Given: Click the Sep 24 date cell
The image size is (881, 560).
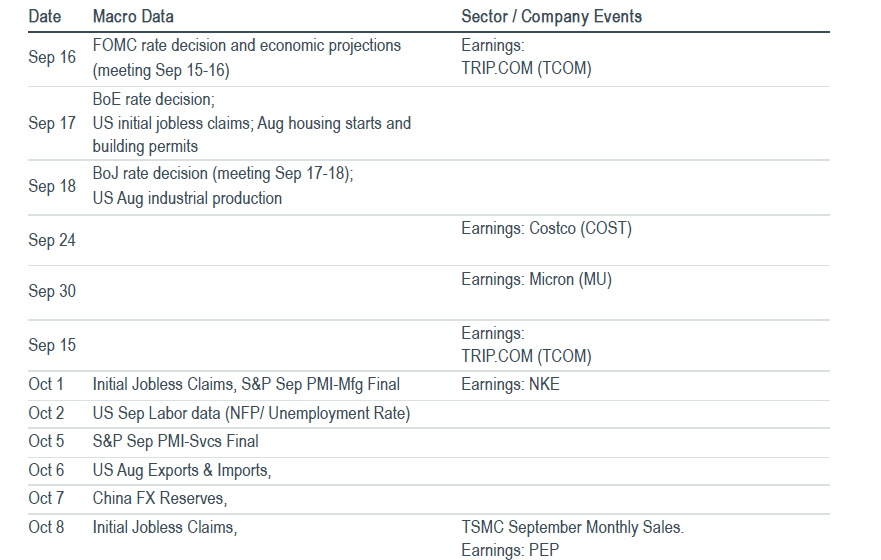Looking at the screenshot, I should coord(52,240).
